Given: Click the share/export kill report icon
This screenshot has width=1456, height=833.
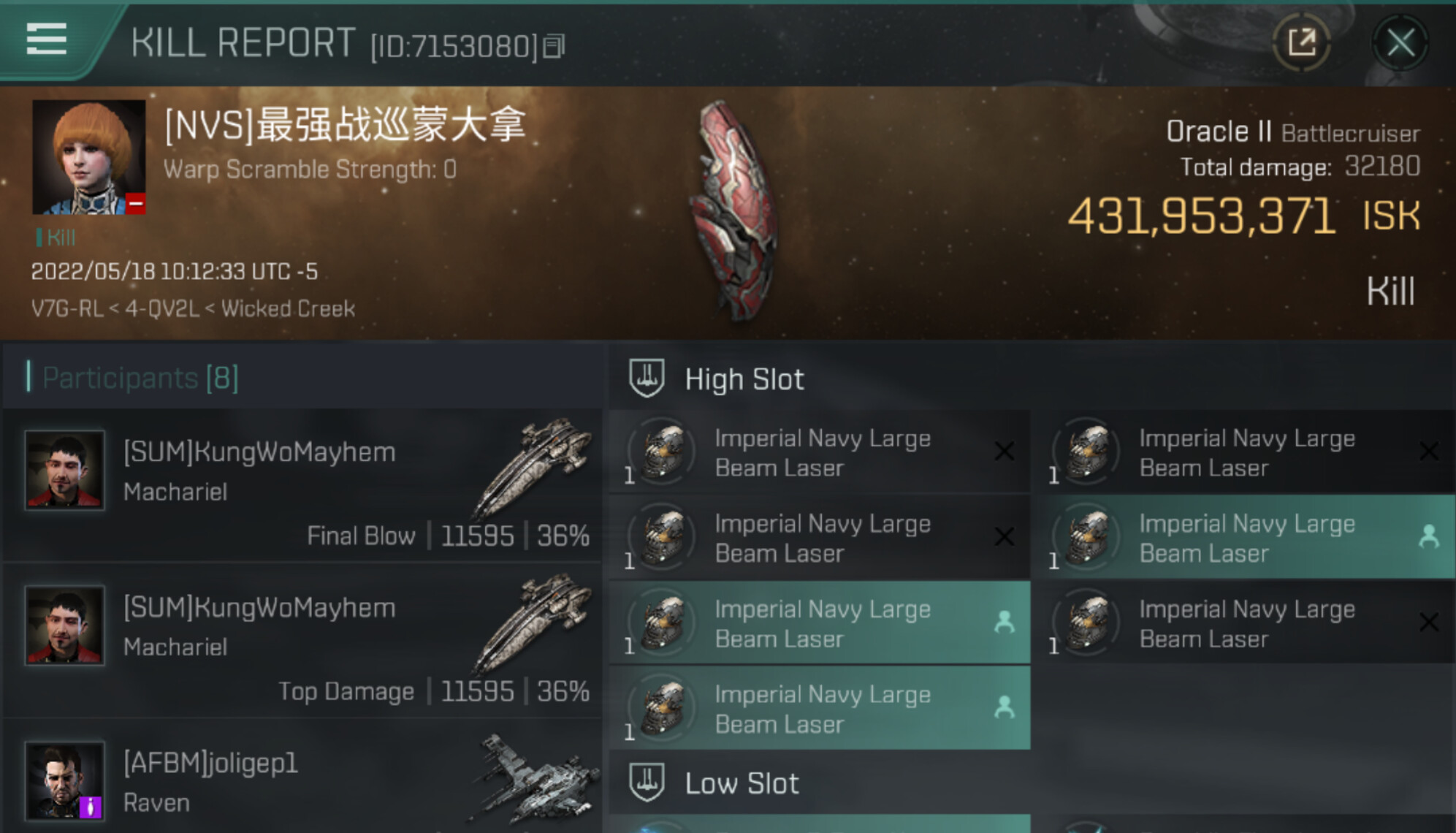Looking at the screenshot, I should click(x=1301, y=42).
